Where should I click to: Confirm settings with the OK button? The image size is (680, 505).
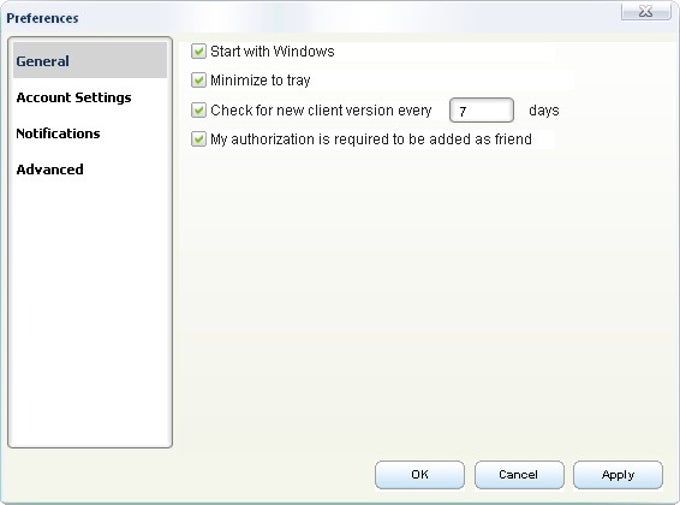[419, 475]
